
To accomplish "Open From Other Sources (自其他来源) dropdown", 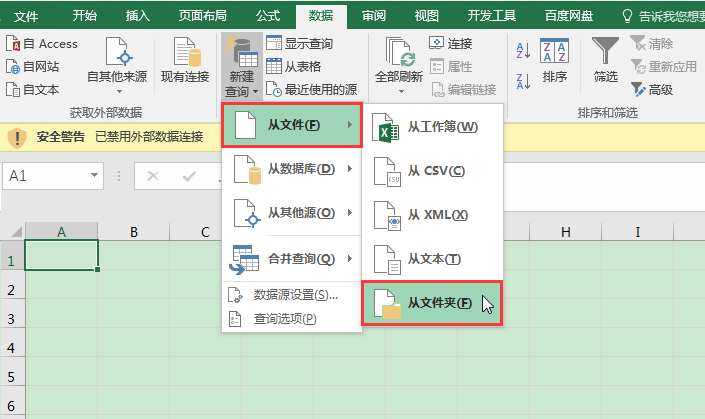I will (x=117, y=65).
